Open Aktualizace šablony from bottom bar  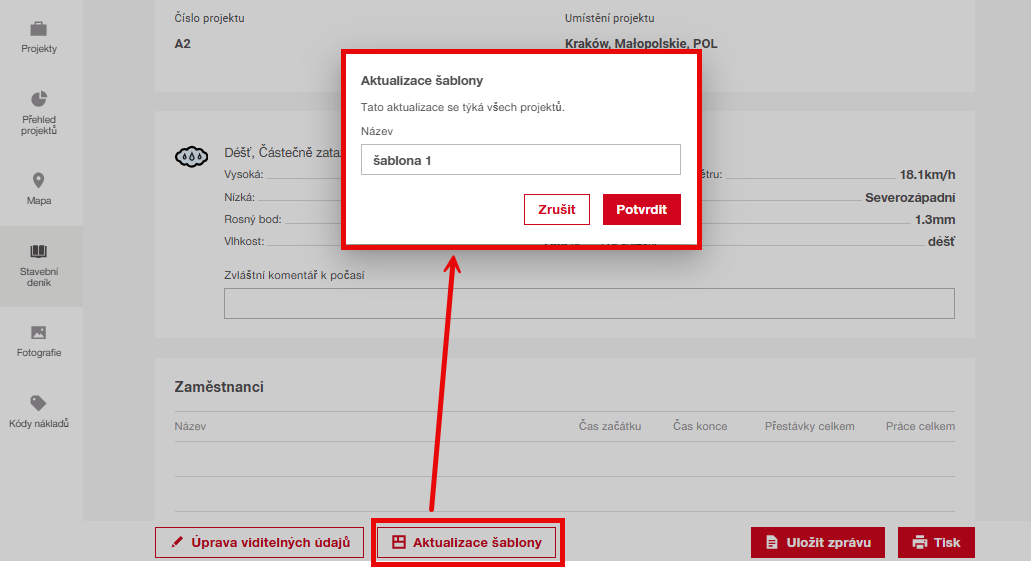point(467,542)
